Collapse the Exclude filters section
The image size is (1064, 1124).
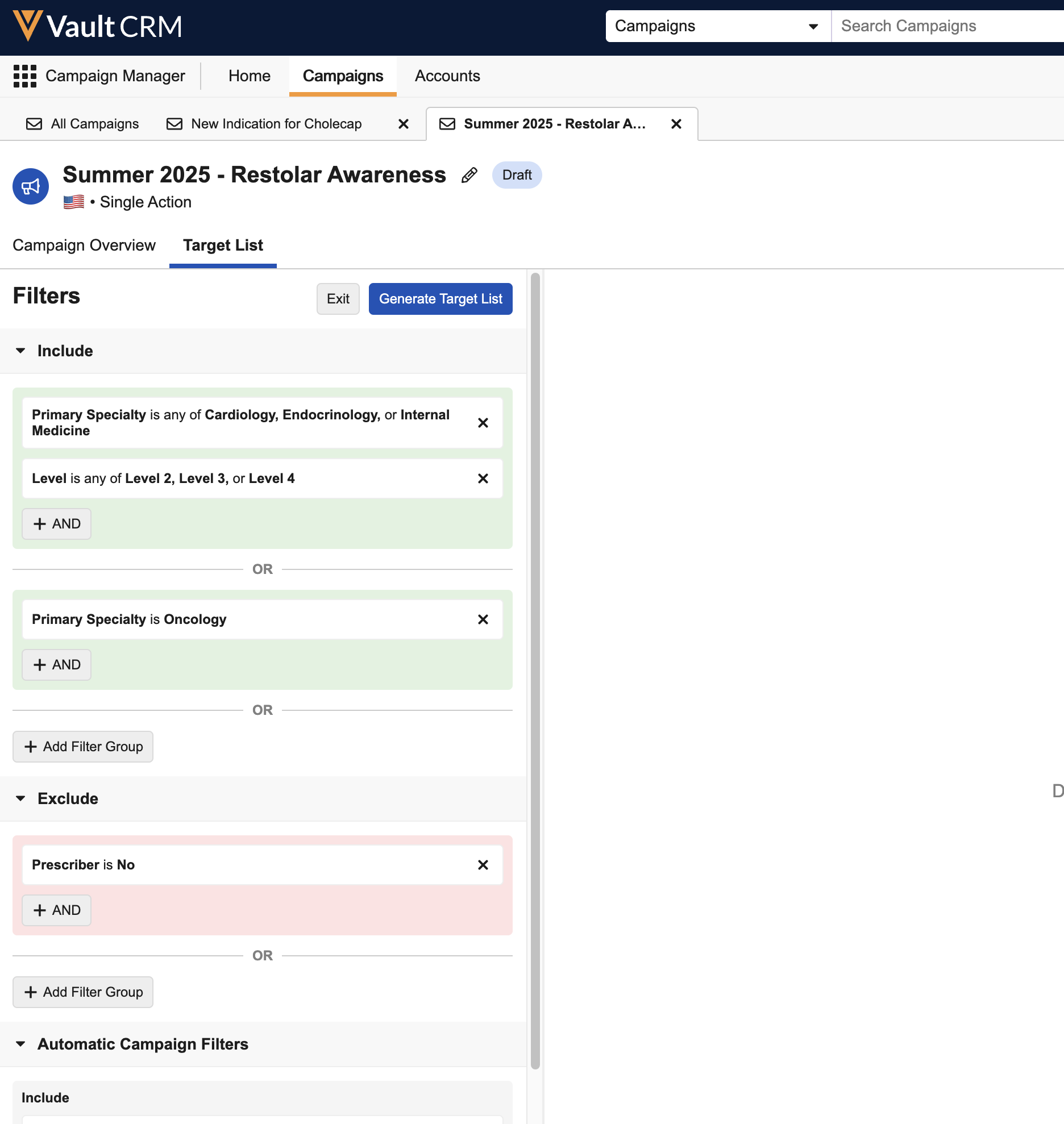[21, 798]
